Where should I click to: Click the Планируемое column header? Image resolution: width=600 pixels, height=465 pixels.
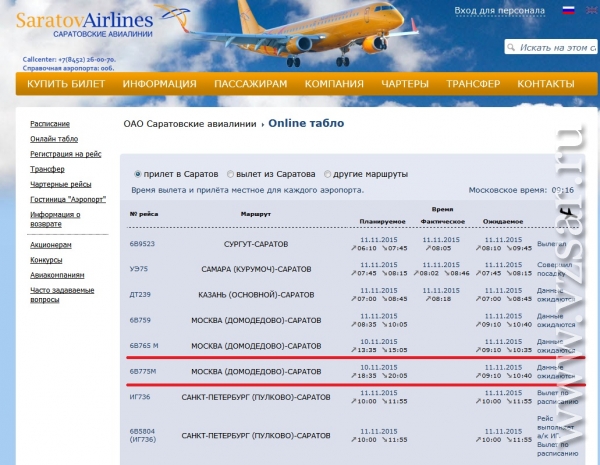click(x=382, y=222)
